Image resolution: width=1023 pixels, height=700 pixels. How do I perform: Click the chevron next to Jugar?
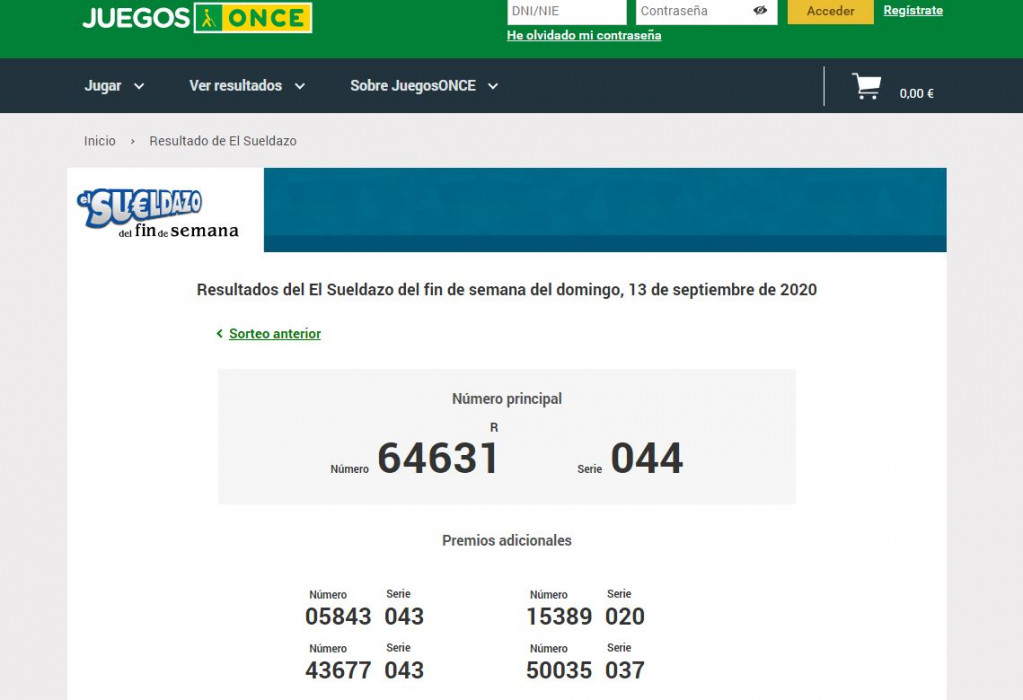click(139, 86)
